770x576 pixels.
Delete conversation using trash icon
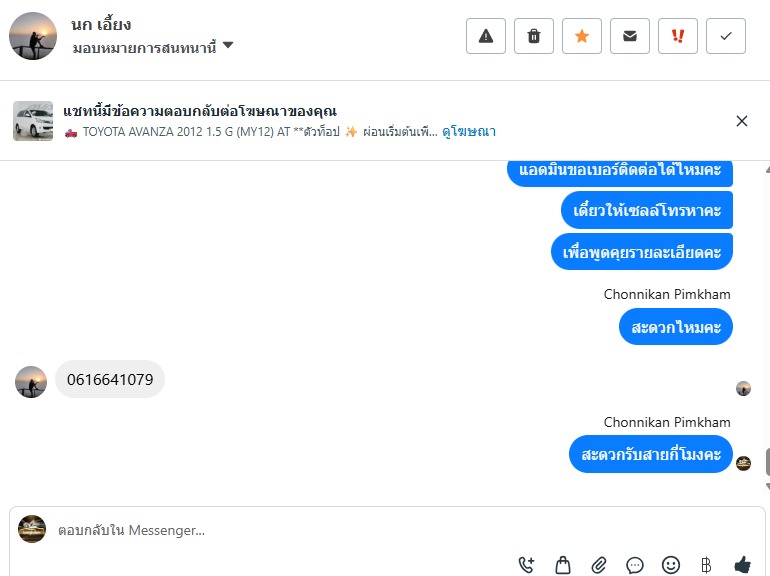(x=534, y=36)
